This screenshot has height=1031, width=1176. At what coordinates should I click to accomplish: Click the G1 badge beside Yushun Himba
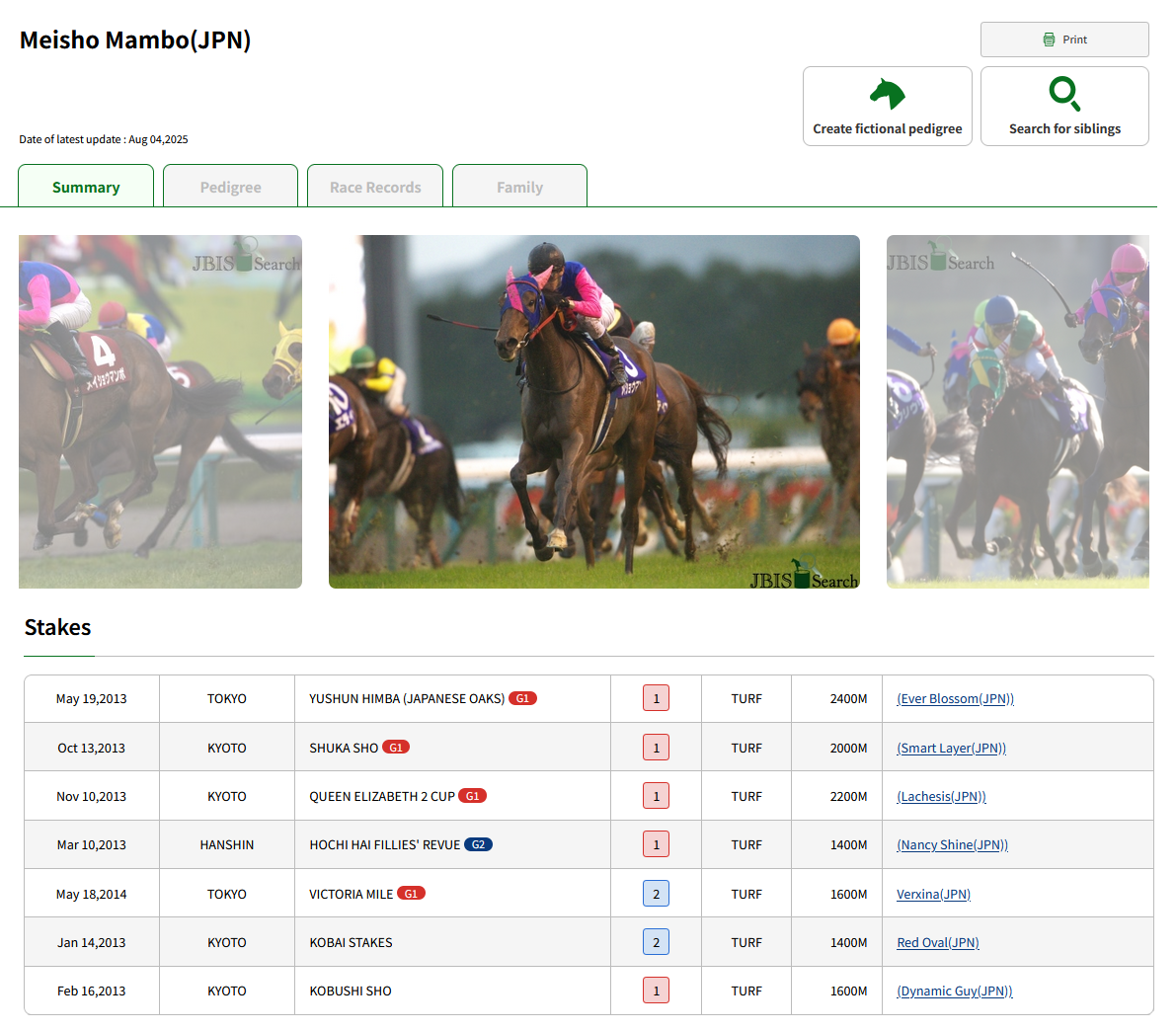pyautogui.click(x=522, y=698)
